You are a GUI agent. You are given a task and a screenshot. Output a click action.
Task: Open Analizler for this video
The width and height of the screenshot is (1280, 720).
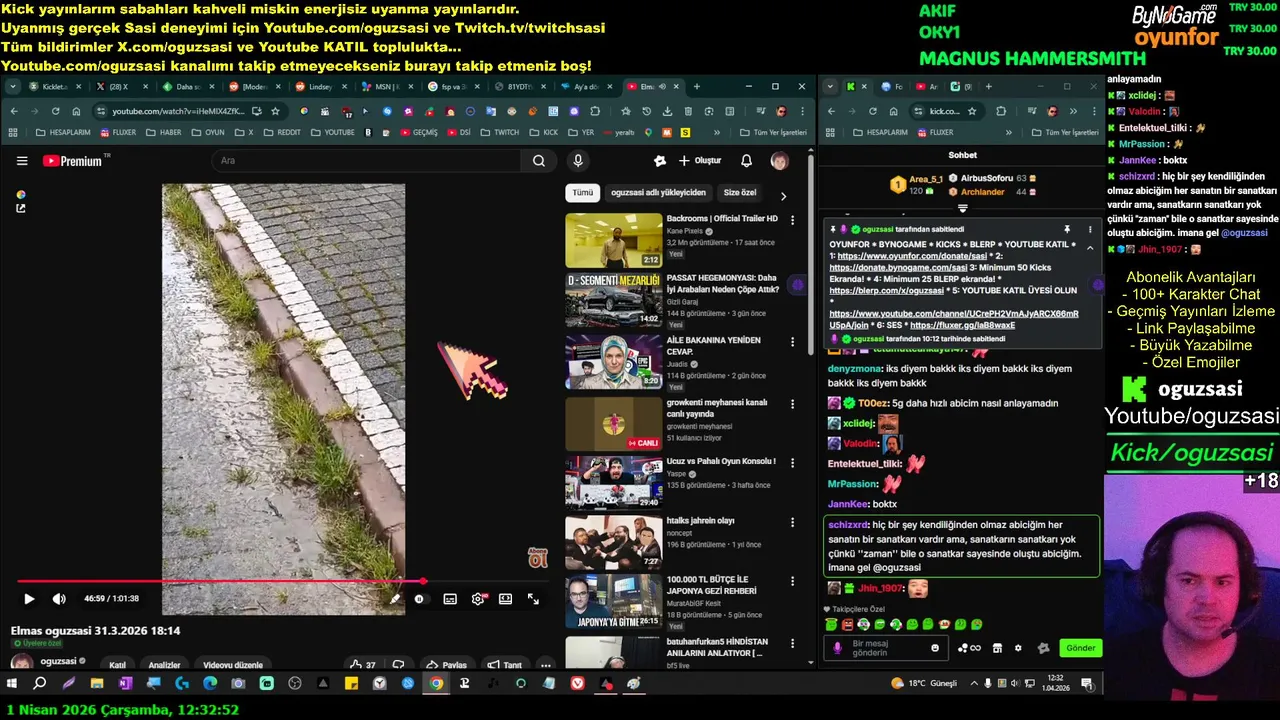pyautogui.click(x=165, y=665)
